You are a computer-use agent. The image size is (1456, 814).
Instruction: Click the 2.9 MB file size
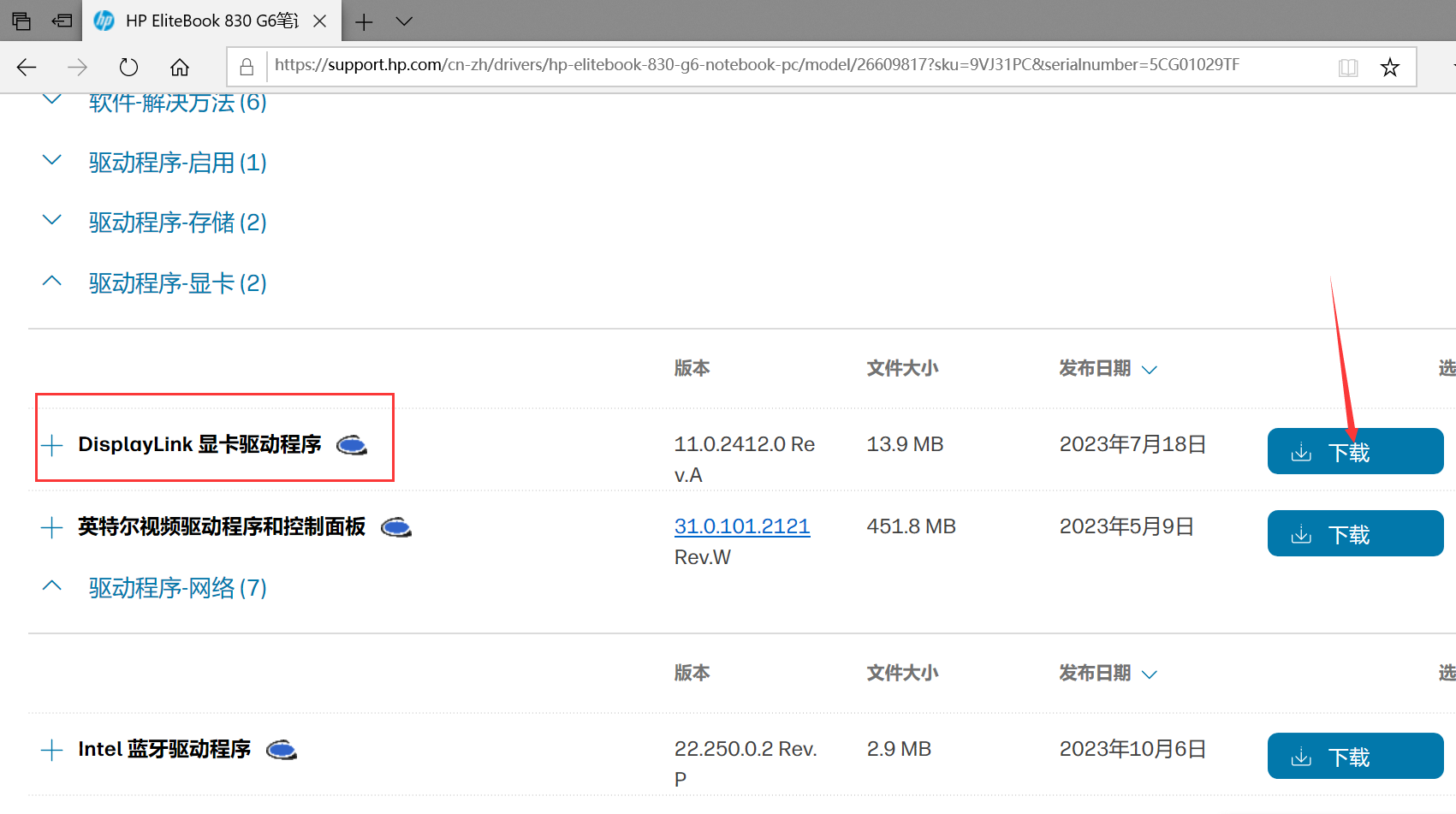coord(899,749)
